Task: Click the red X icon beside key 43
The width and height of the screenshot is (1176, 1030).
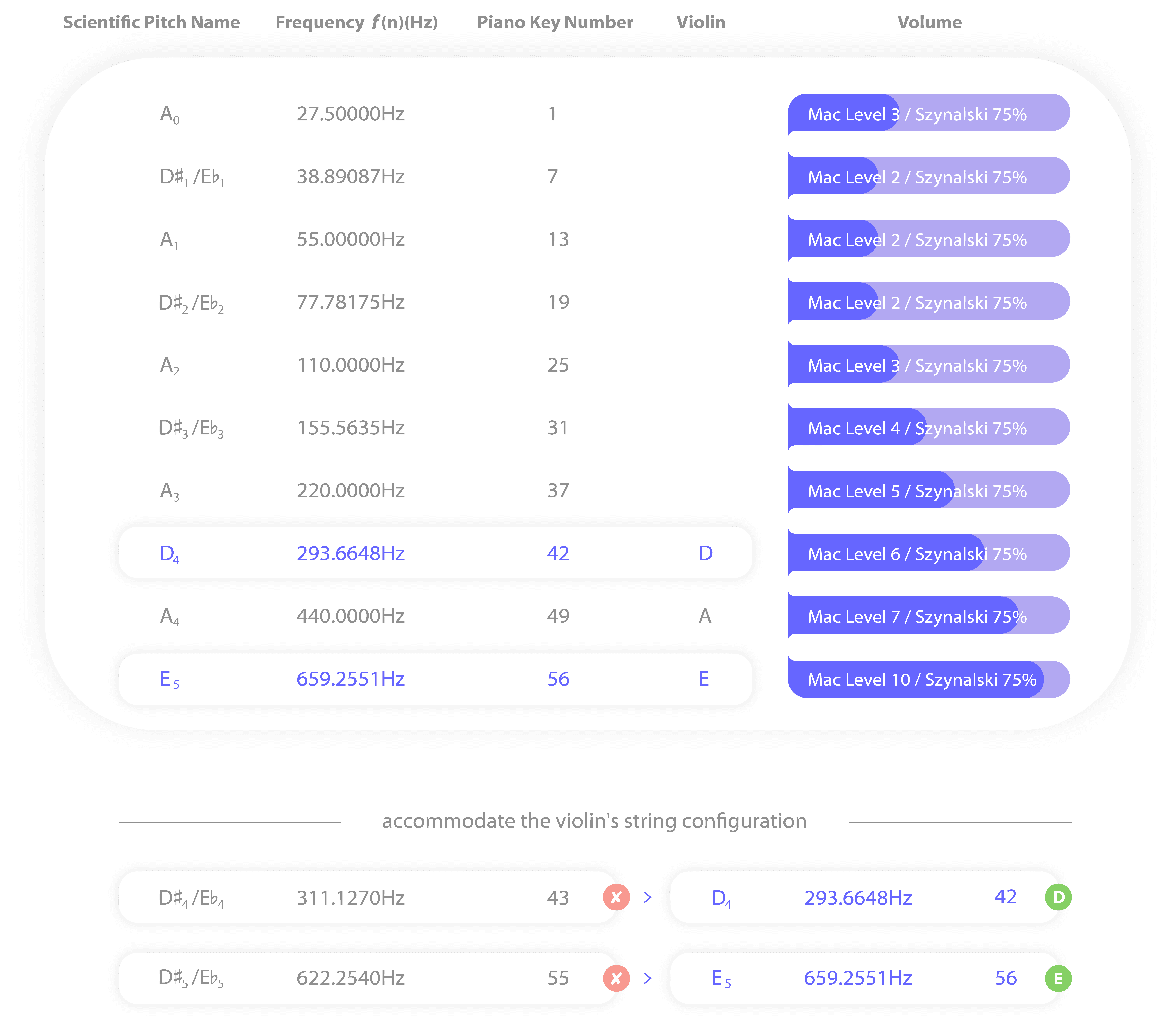Action: 617,897
